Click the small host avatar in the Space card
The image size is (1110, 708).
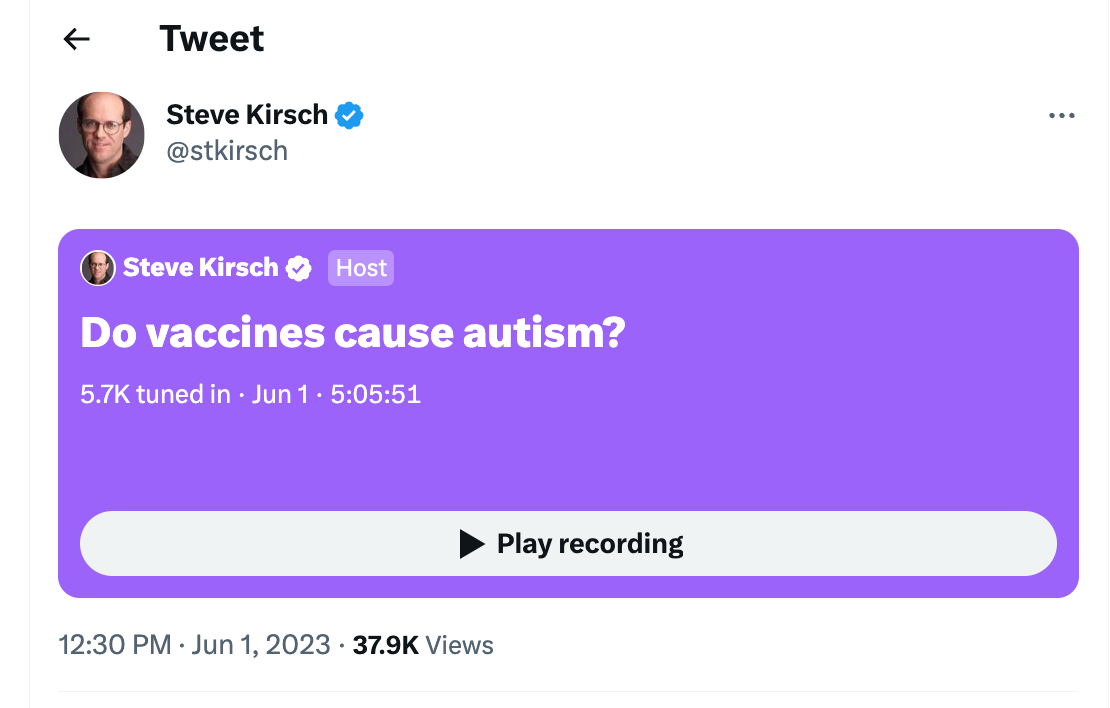[98, 268]
